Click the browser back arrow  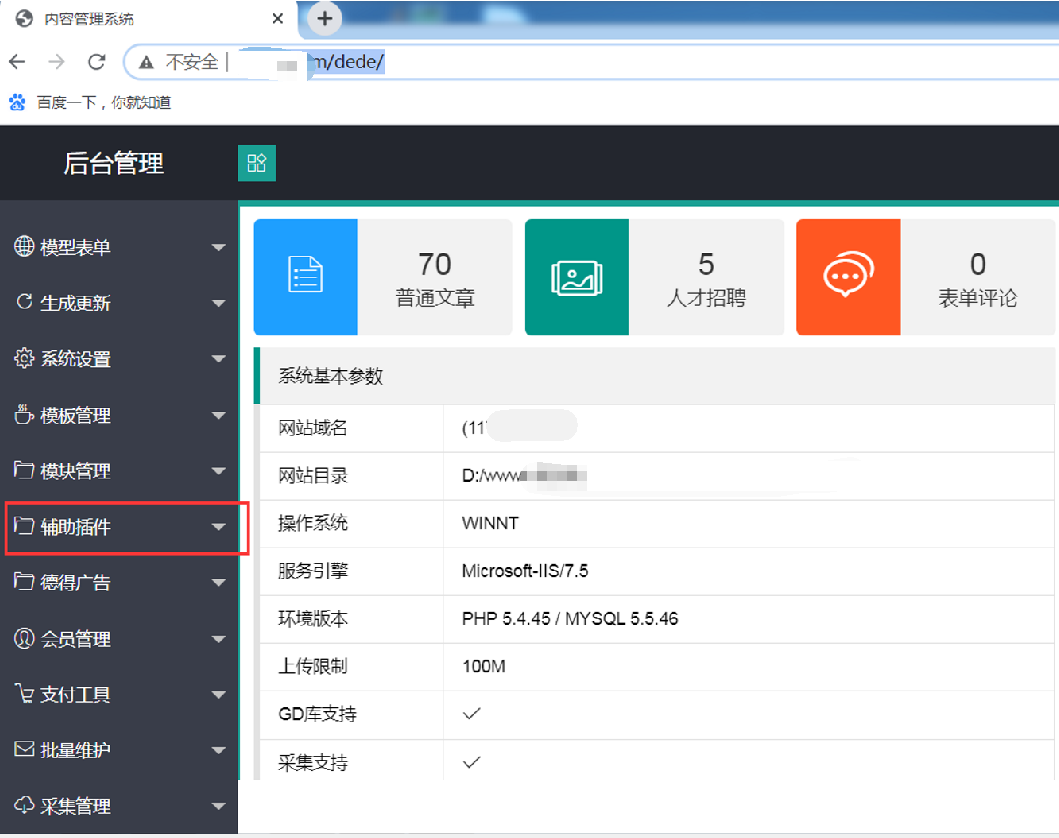click(x=18, y=62)
